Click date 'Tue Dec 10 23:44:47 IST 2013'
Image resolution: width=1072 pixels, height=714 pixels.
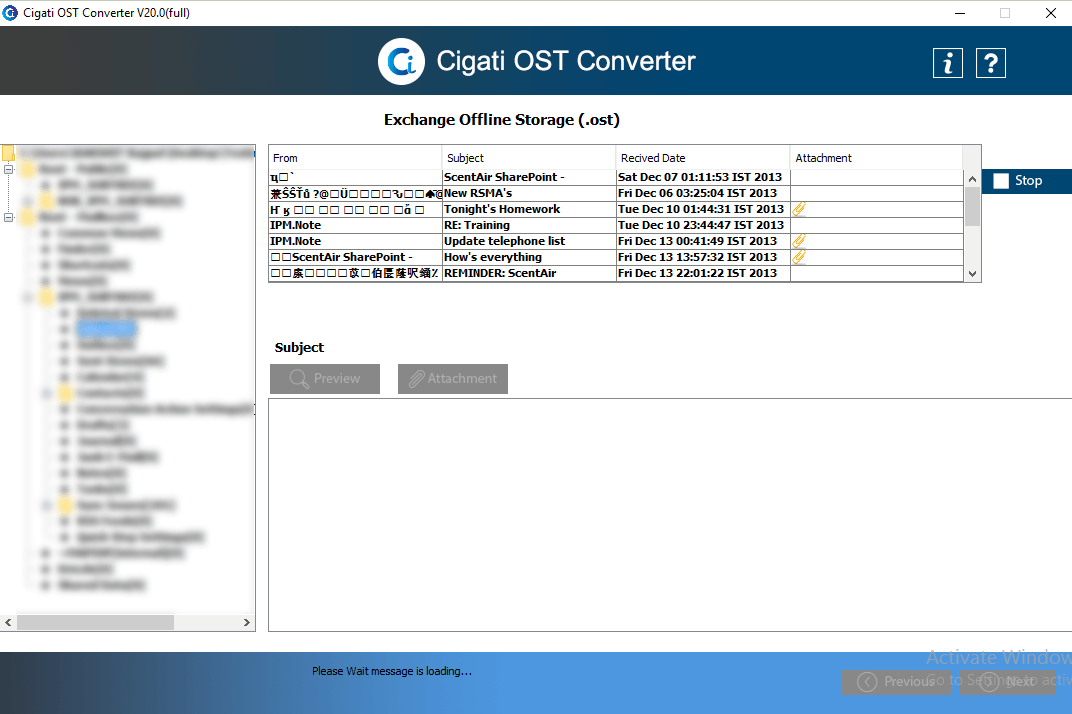pos(701,225)
